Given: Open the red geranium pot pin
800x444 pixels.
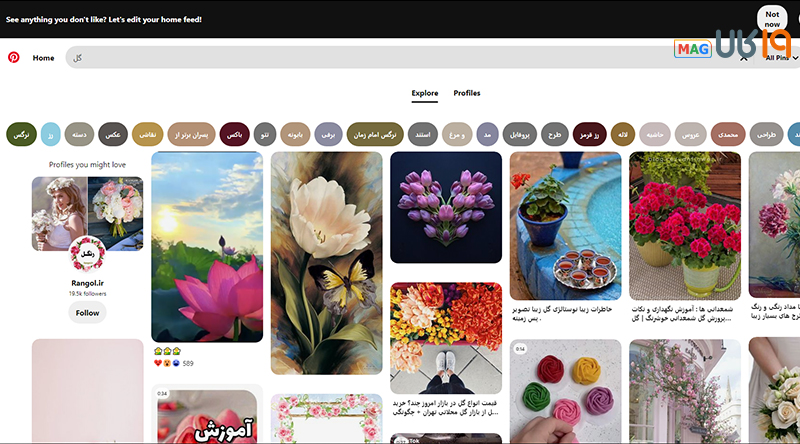Looking at the screenshot, I should pyautogui.click(x=685, y=225).
